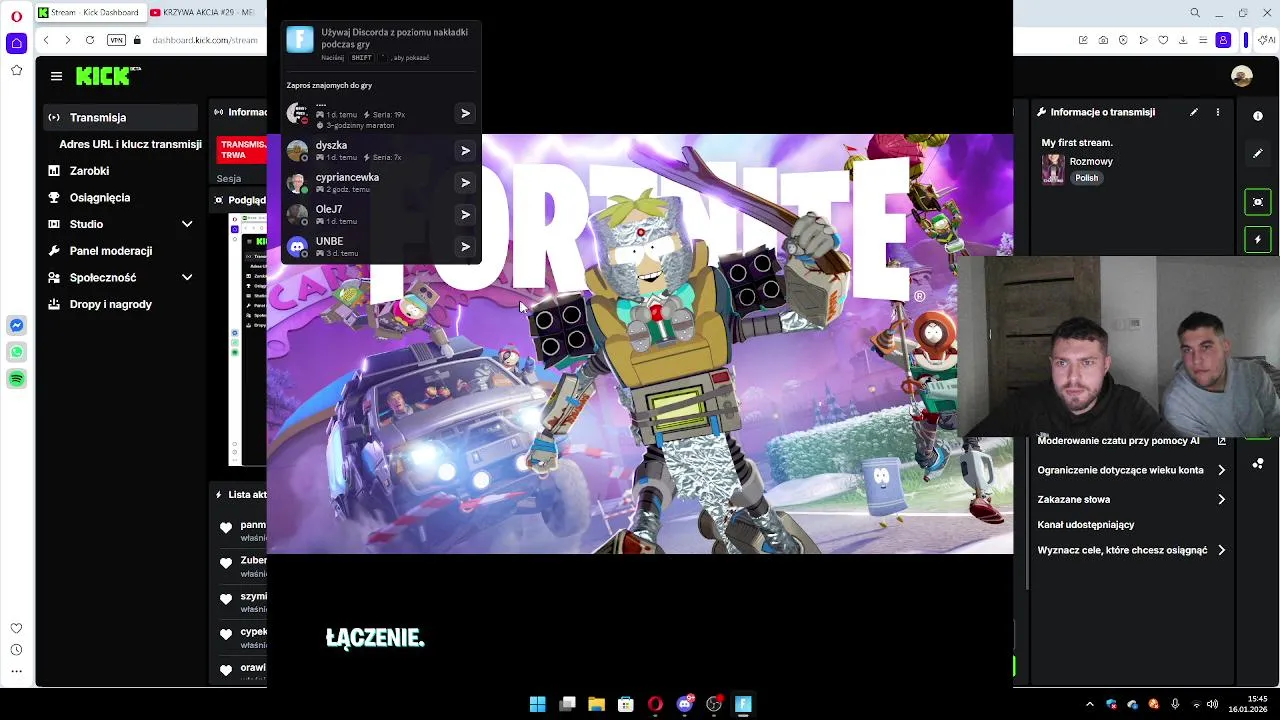Image resolution: width=1280 pixels, height=720 pixels.
Task: Invite OleJ7 to the game
Action: pyautogui.click(x=465, y=215)
